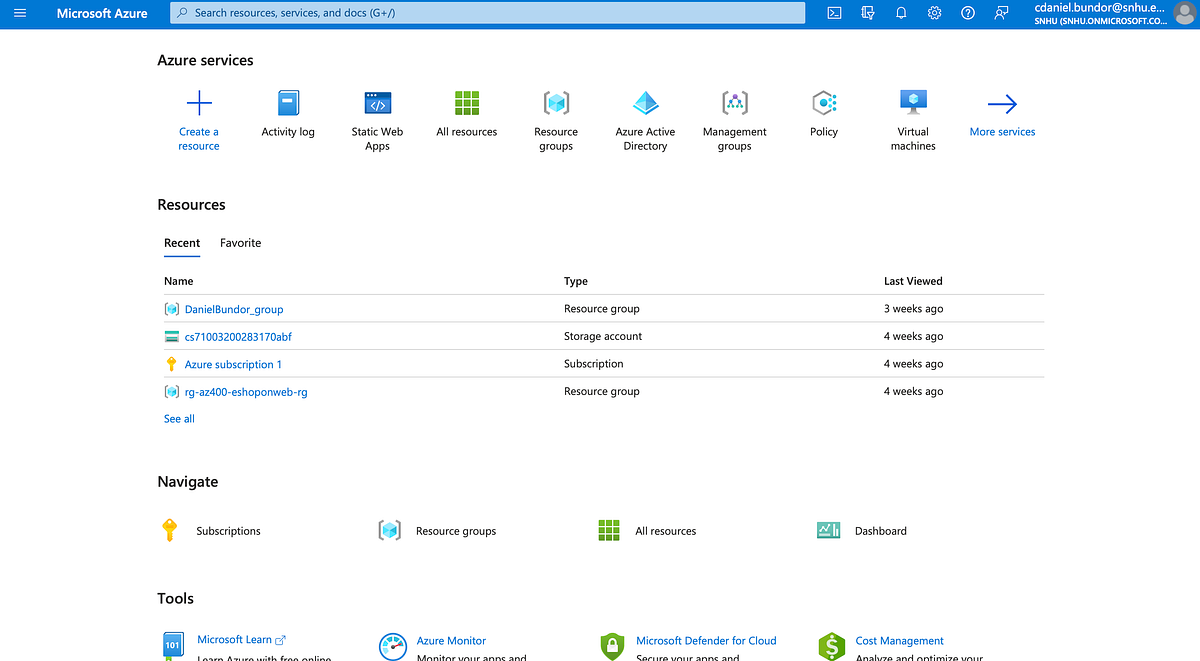Open the Create a resource service
Image resolution: width=1200 pixels, height=661 pixels.
click(x=199, y=111)
